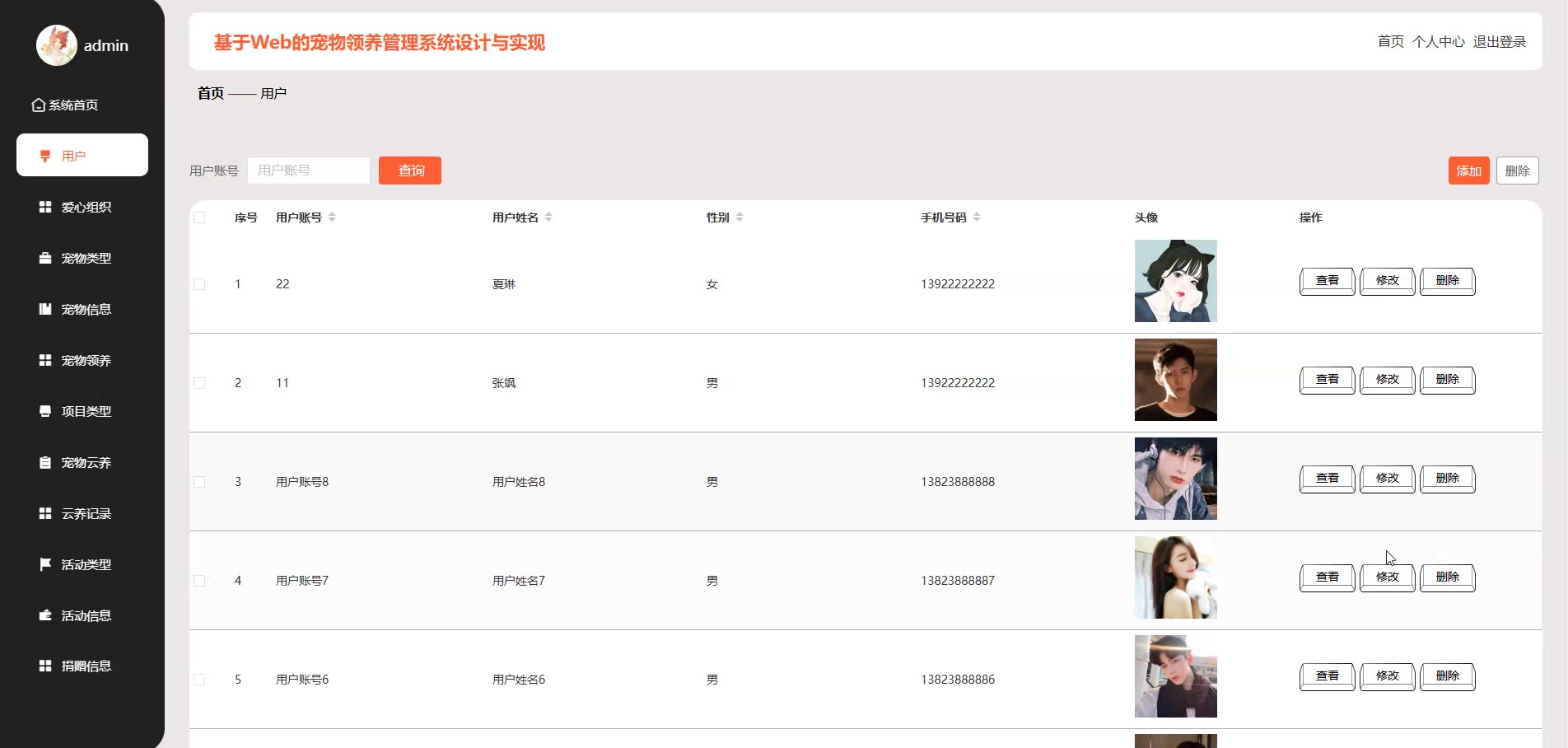Click the orange 添加 button
The image size is (1568, 748).
coord(1469,171)
